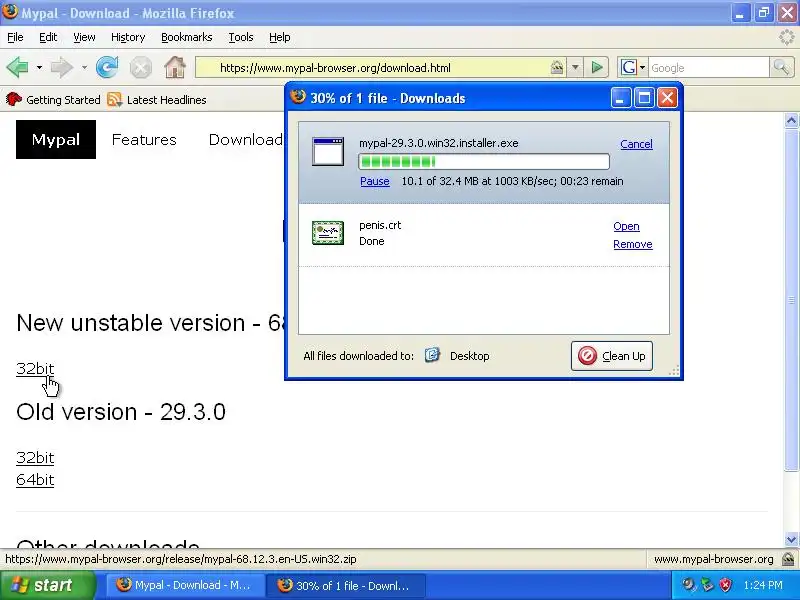Image resolution: width=800 pixels, height=600 pixels.
Task: Click the 64bit link under Old version
Action: click(35, 480)
